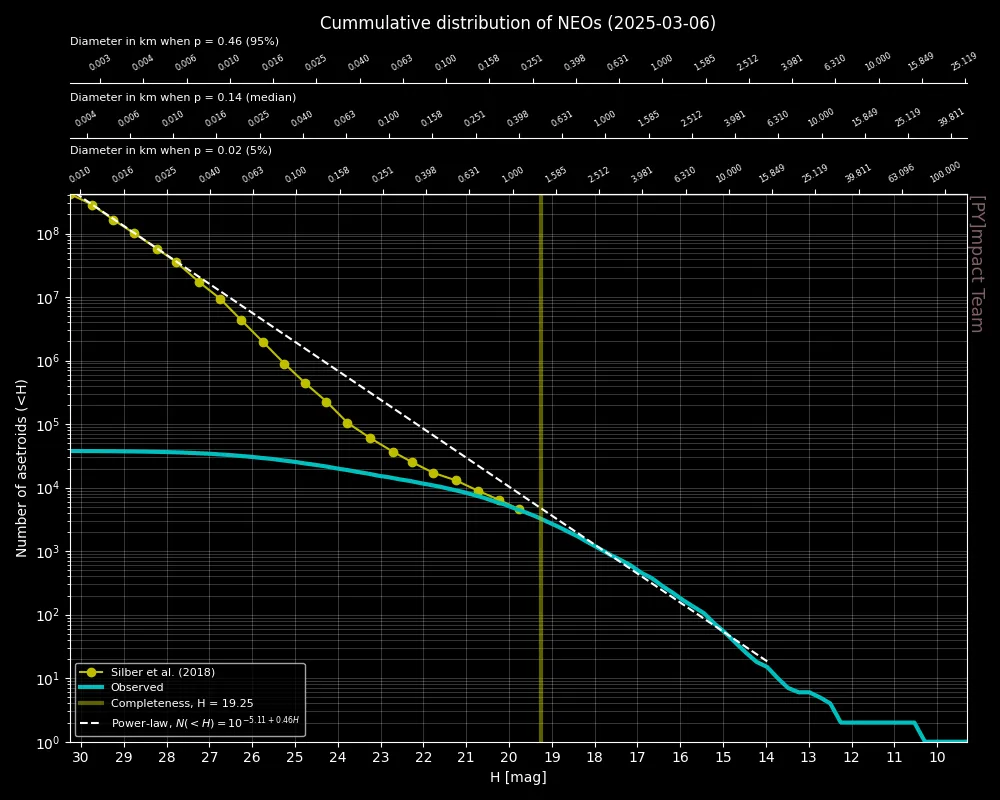Image resolution: width=1000 pixels, height=800 pixels.
Task: Click the olive Completeness line sample in legend
Action: click(x=91, y=704)
